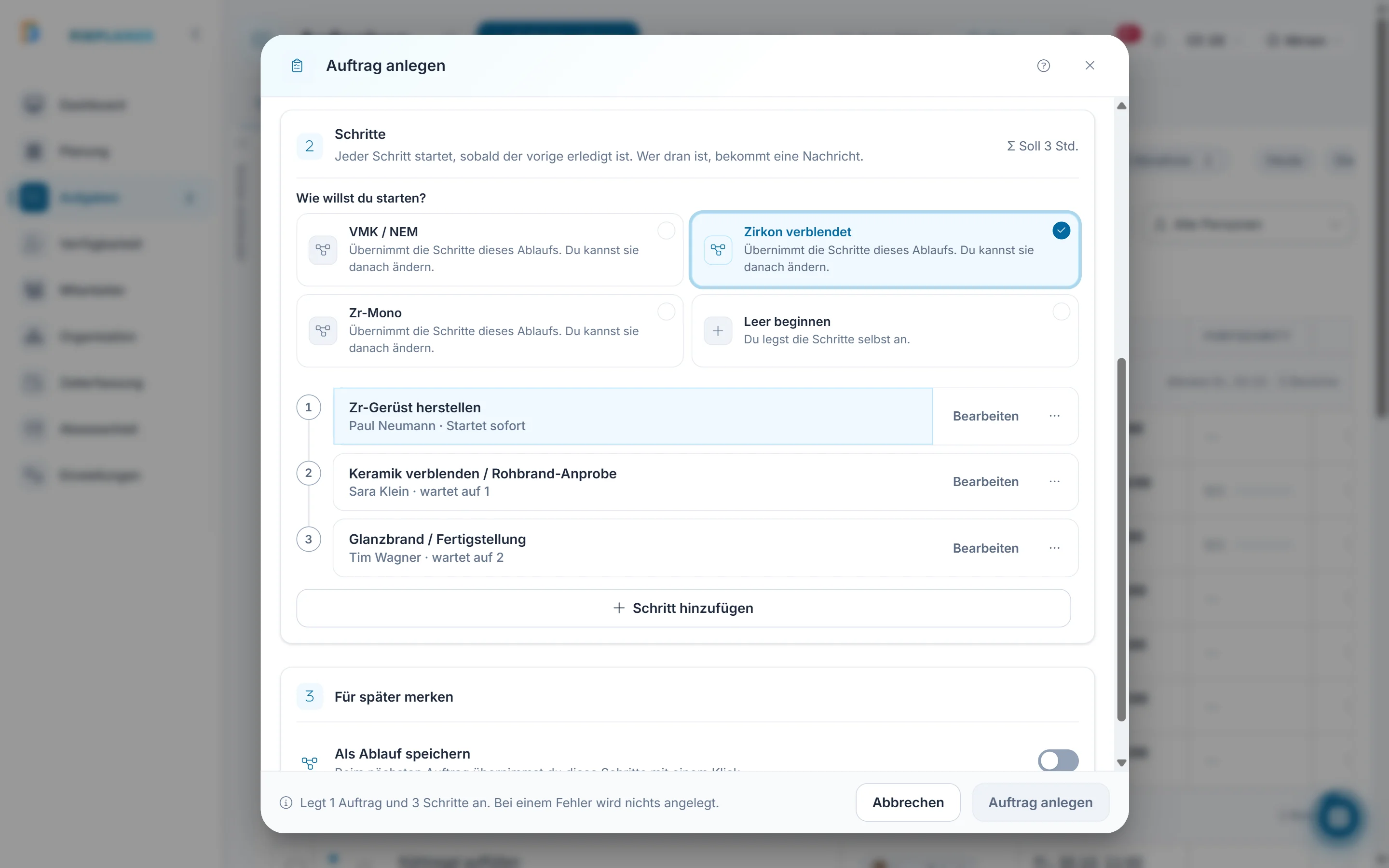Click the info icon in the footer note
This screenshot has width=1389, height=868.
click(x=286, y=802)
